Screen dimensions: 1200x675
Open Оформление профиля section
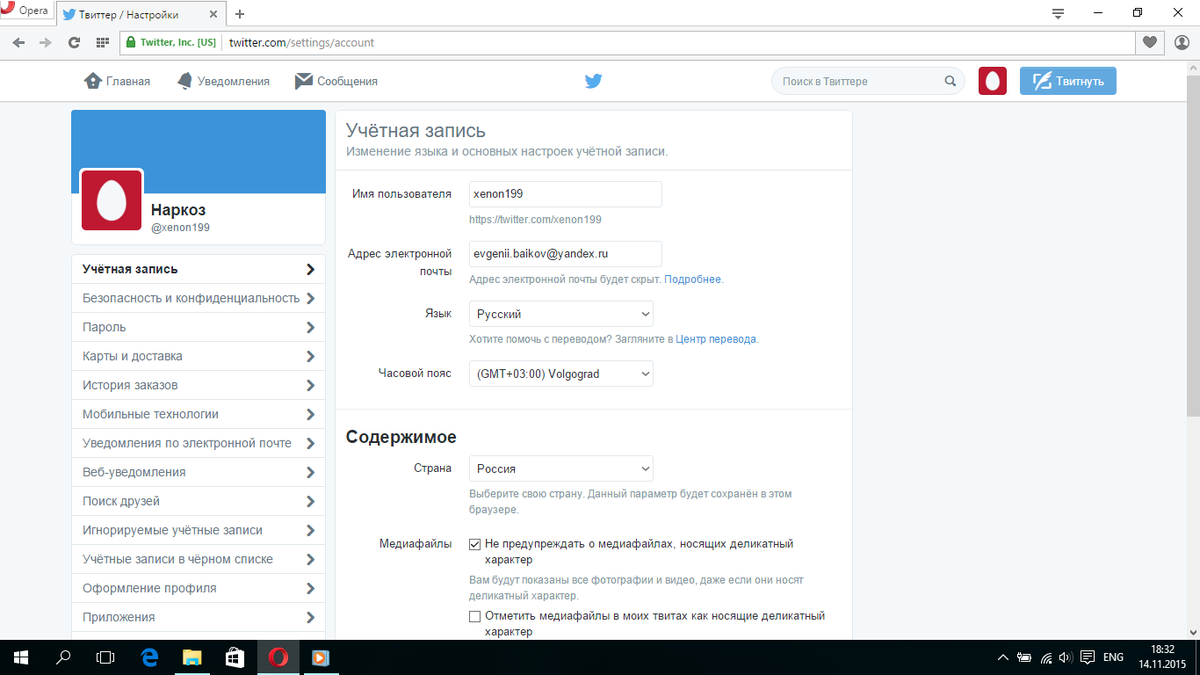pyautogui.click(x=198, y=588)
